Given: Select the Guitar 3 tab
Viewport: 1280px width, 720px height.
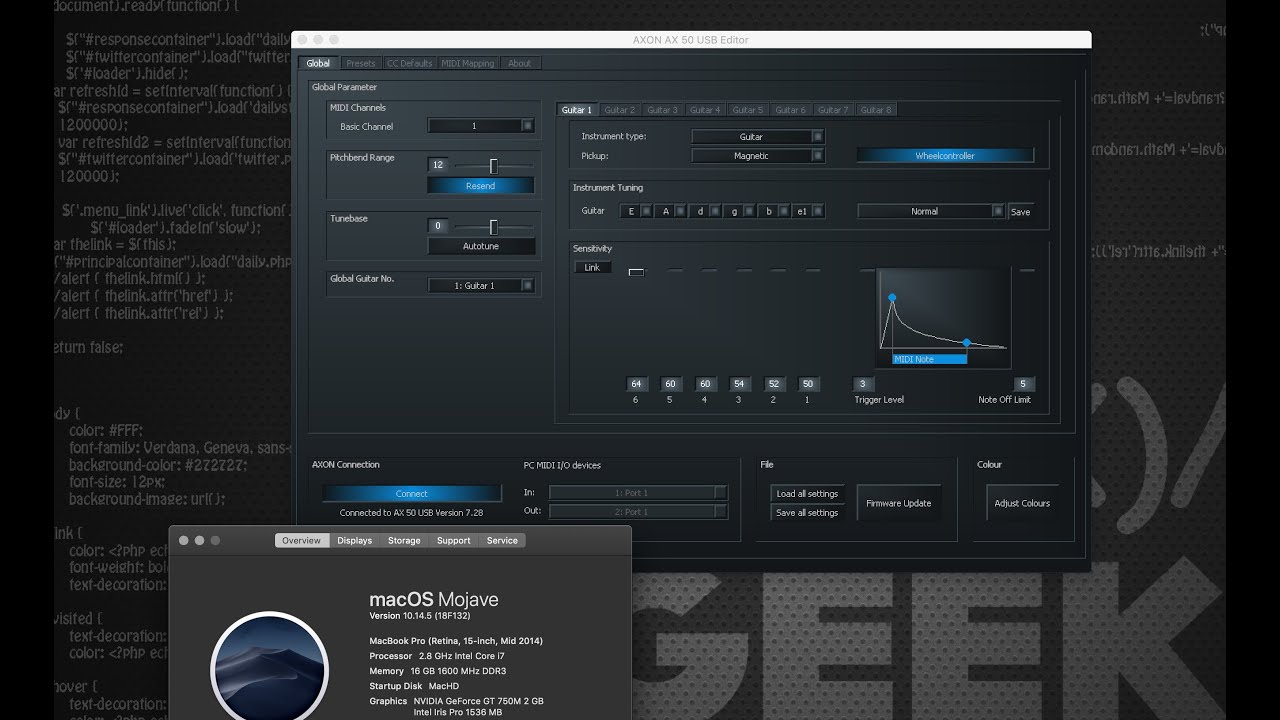Looking at the screenshot, I should pos(662,110).
